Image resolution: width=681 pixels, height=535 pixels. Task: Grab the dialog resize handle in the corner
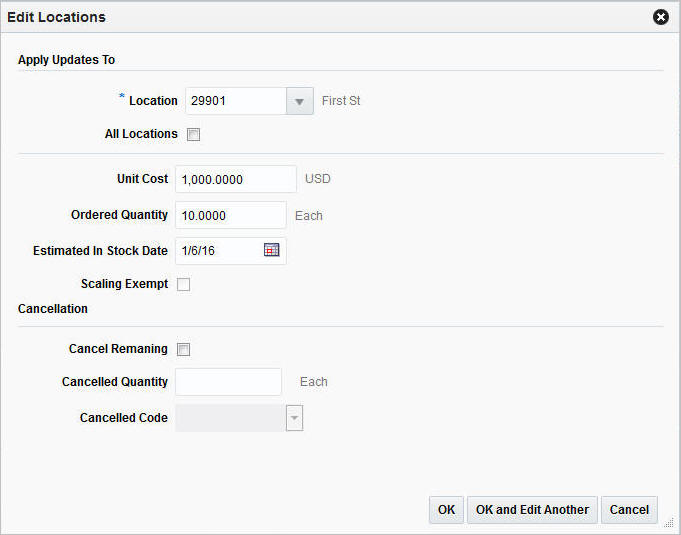669,523
